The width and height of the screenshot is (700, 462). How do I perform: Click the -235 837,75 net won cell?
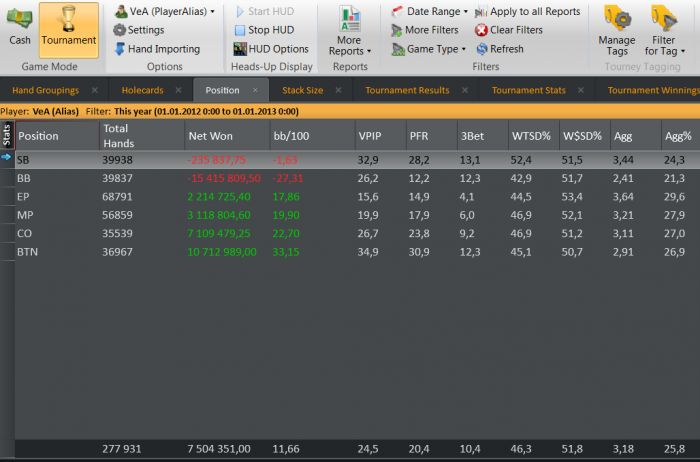216,160
